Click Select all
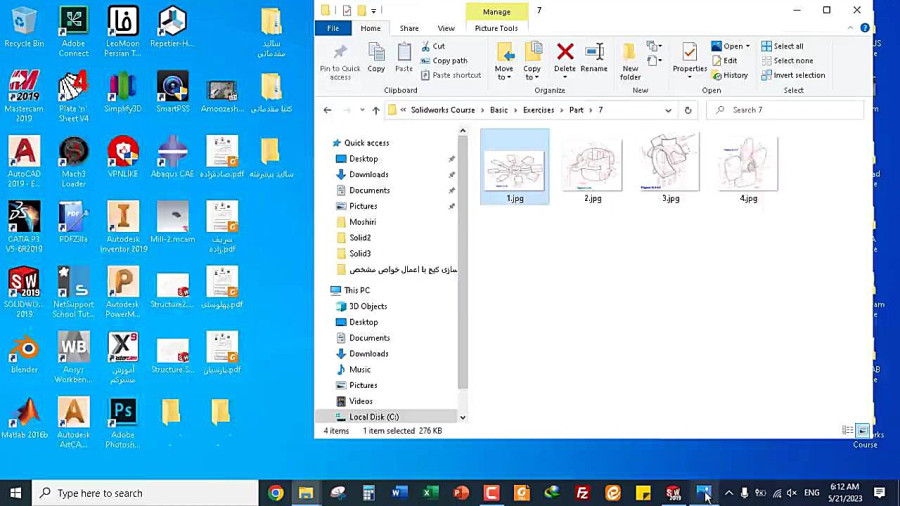 click(x=782, y=46)
